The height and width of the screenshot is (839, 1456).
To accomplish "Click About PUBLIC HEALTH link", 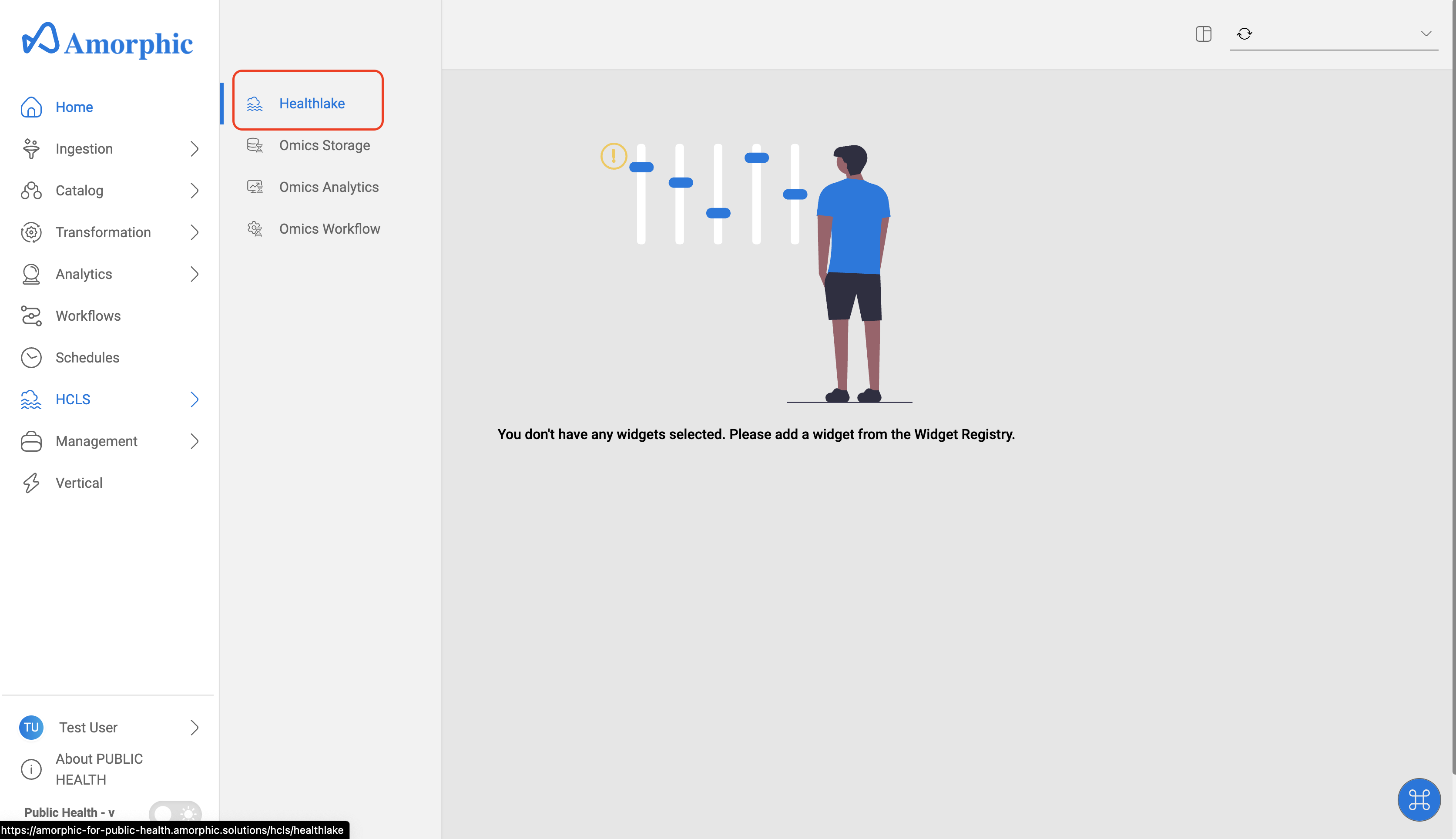I will click(99, 769).
